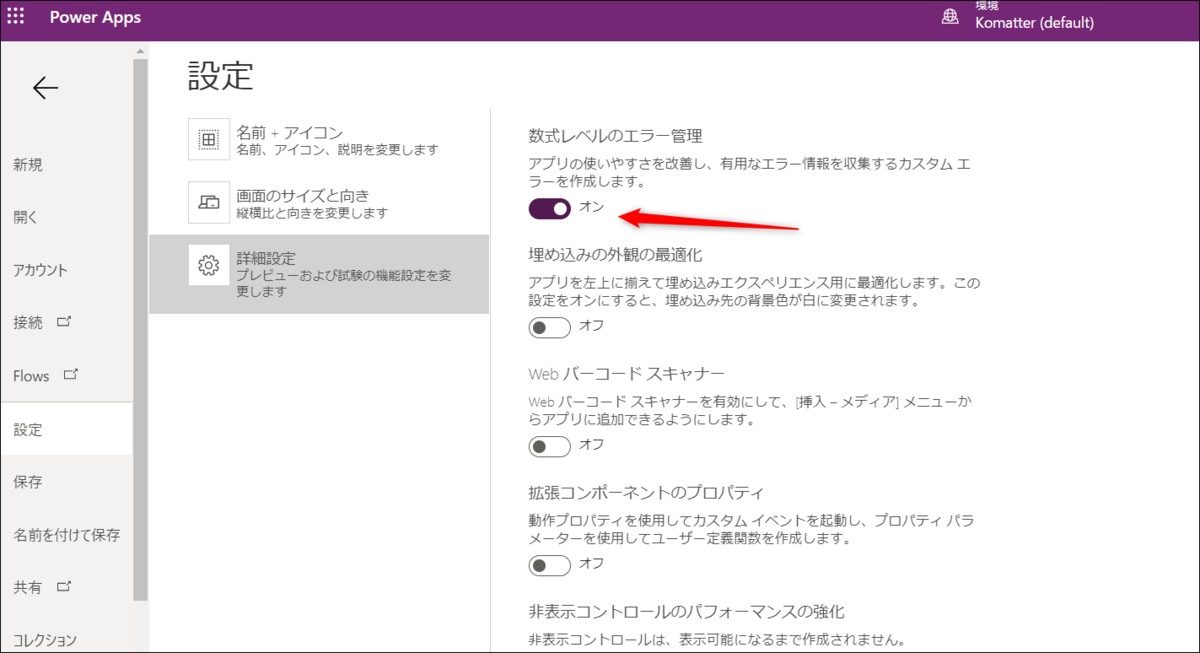Open the app launcher waffle icon
1200x653 pixels.
point(16,17)
